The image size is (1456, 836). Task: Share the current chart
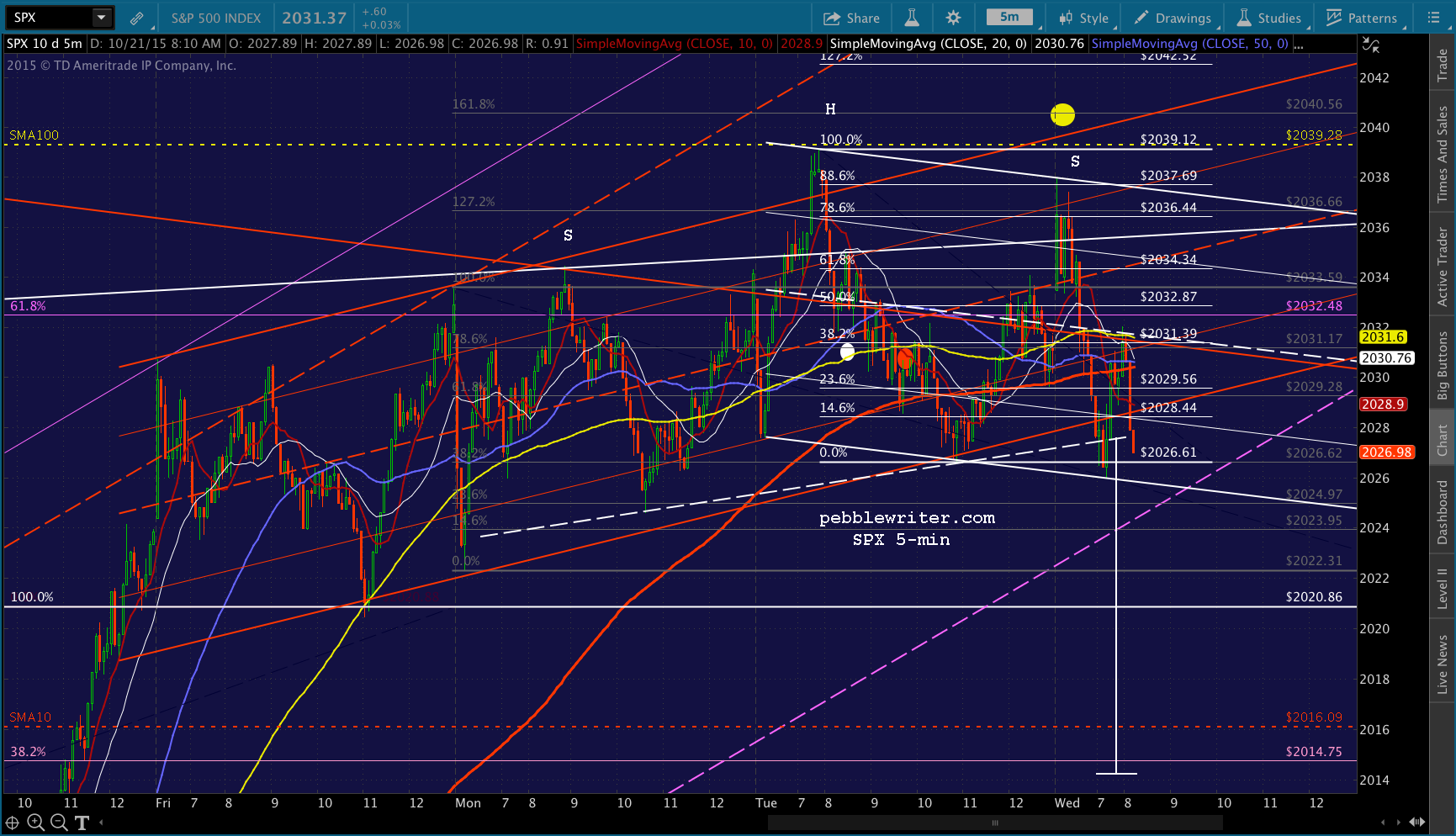click(851, 18)
